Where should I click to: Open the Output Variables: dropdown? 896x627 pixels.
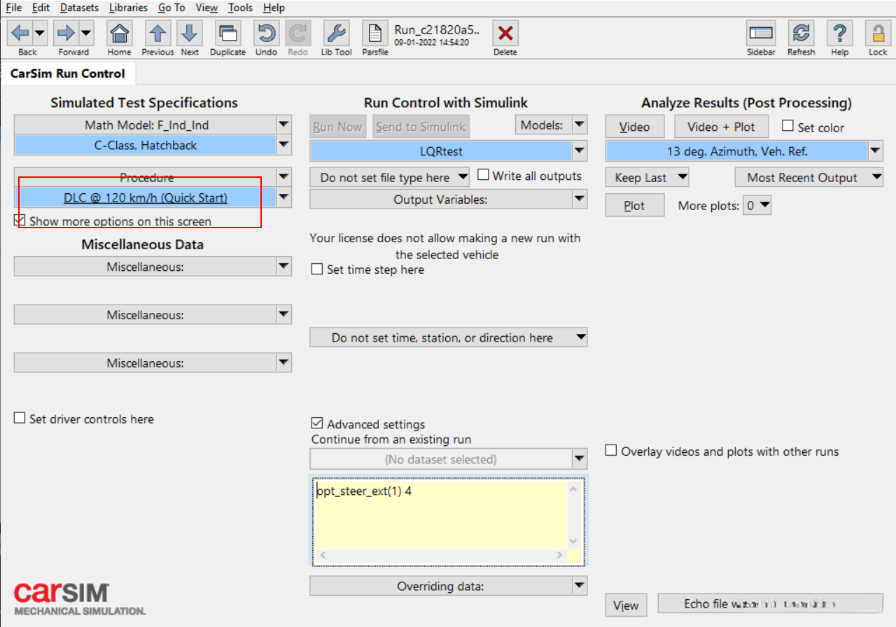pos(449,199)
